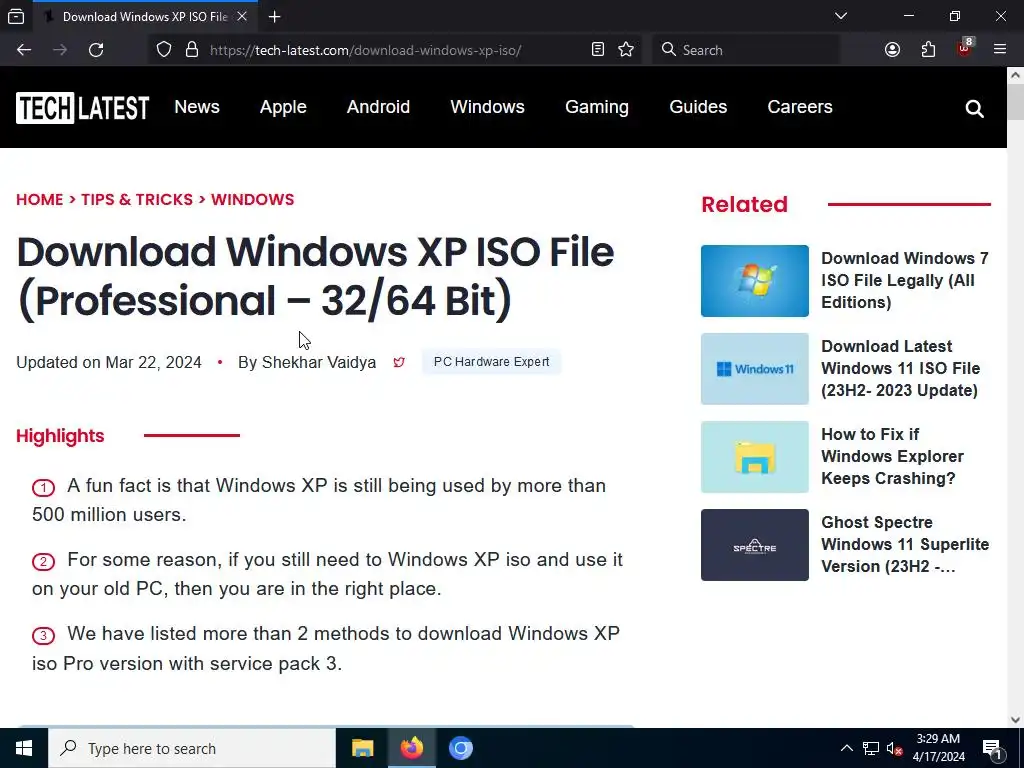This screenshot has height=768, width=1024.
Task: Open the network status tray icon
Action: 871,748
